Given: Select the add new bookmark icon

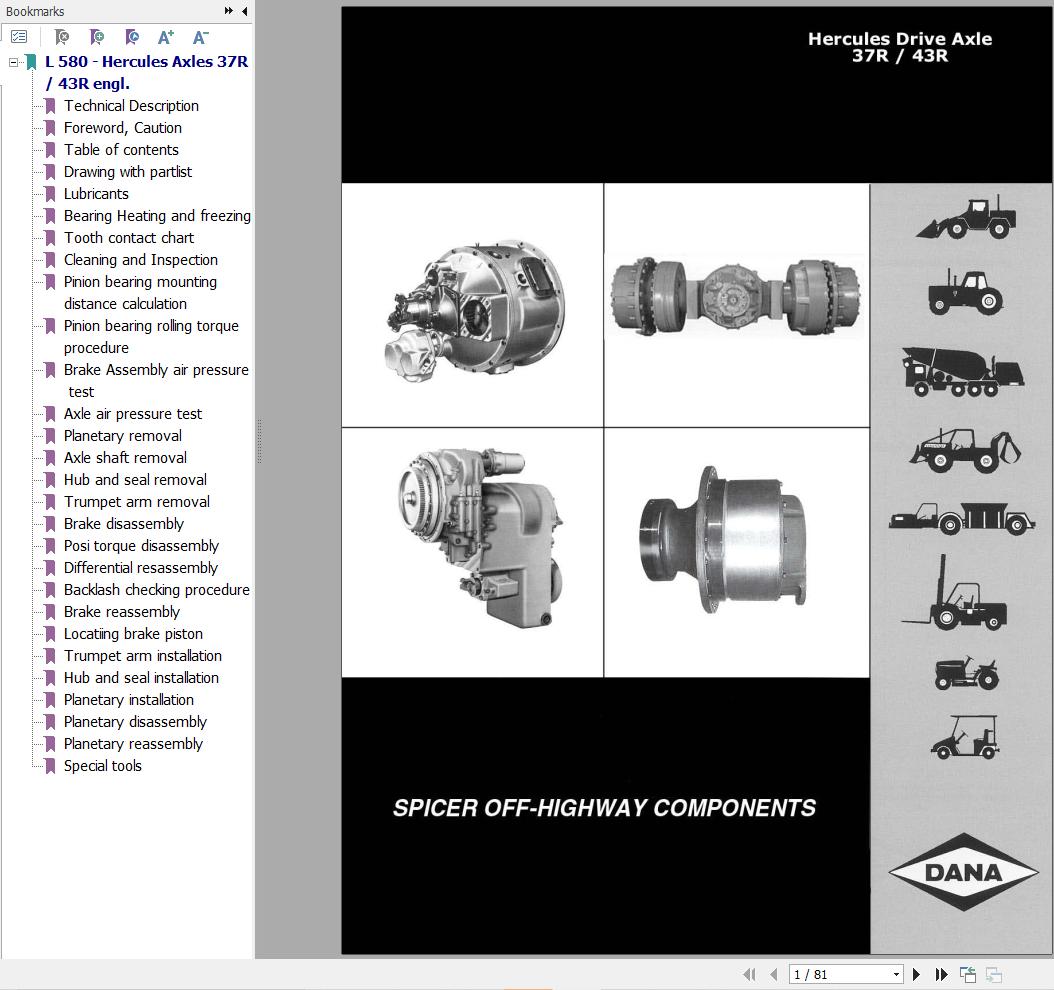Looking at the screenshot, I should pos(97,36).
